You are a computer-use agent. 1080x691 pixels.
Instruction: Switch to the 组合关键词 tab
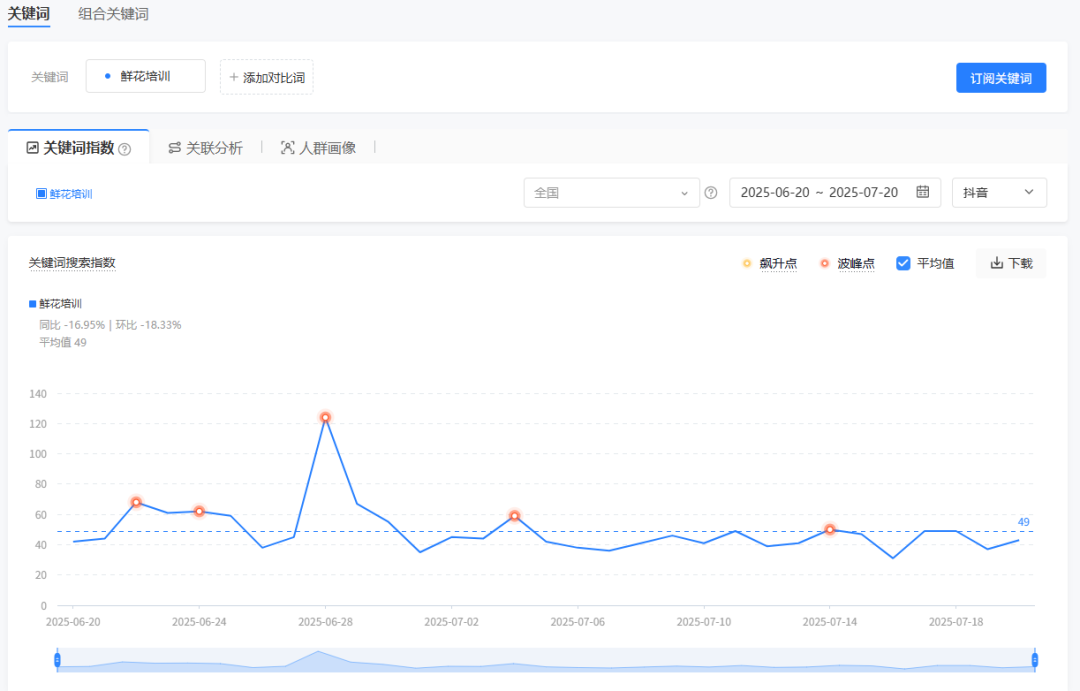pos(114,14)
